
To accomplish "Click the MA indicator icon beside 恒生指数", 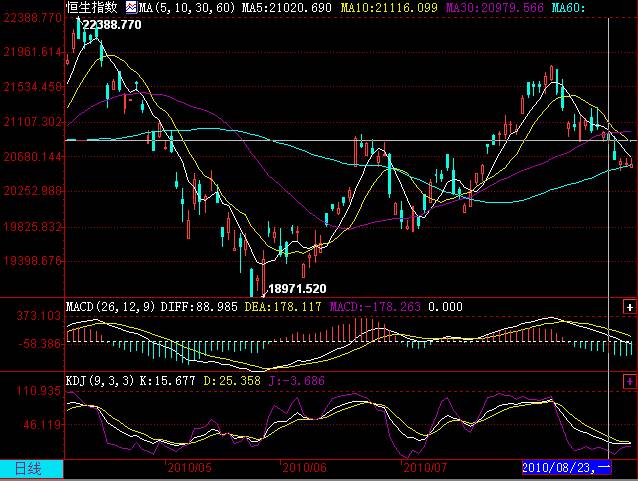I will click(131, 7).
